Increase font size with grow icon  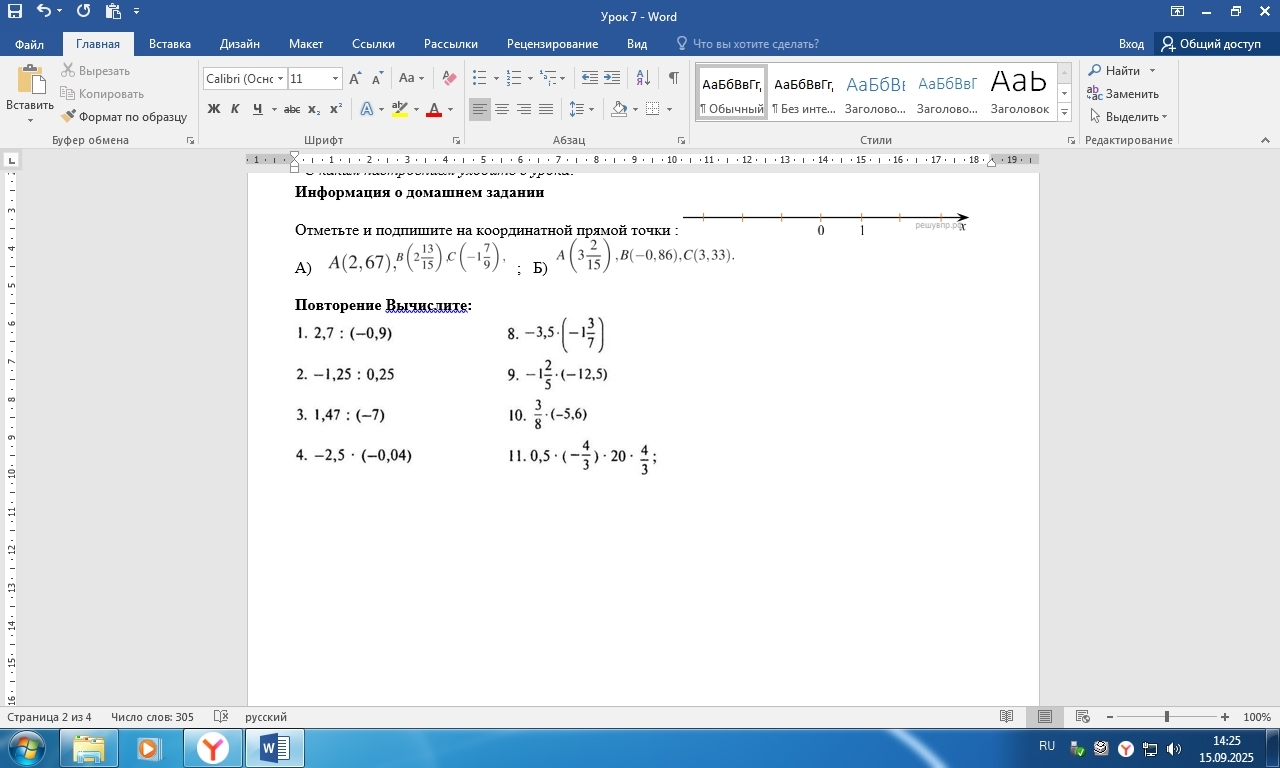tap(355, 78)
